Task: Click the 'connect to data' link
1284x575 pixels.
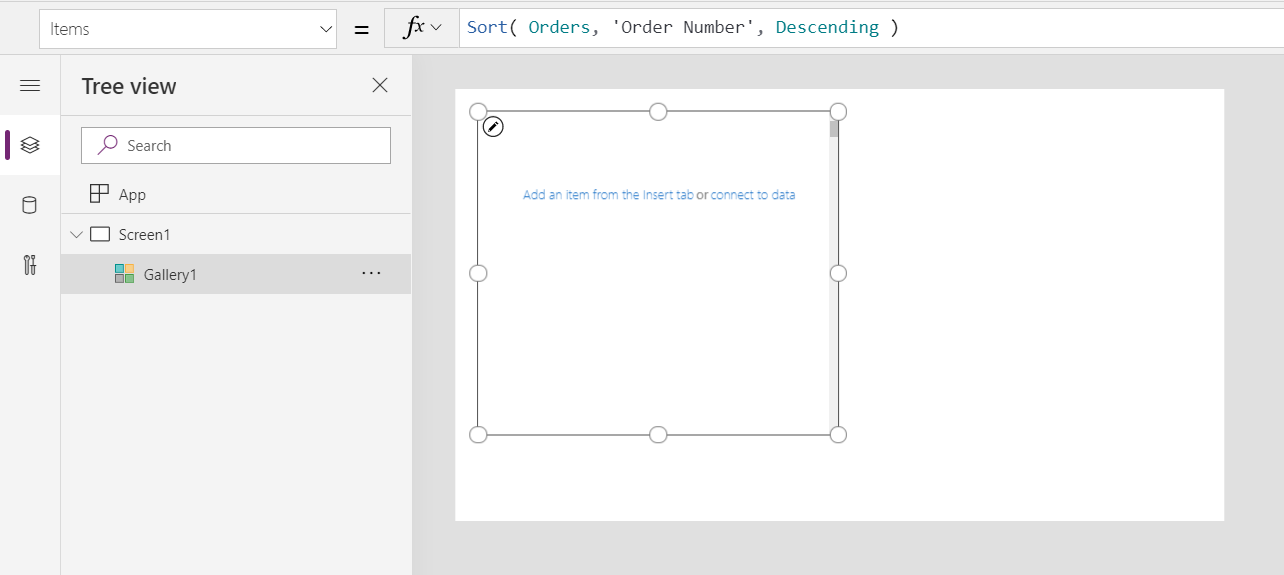Action: click(x=753, y=195)
